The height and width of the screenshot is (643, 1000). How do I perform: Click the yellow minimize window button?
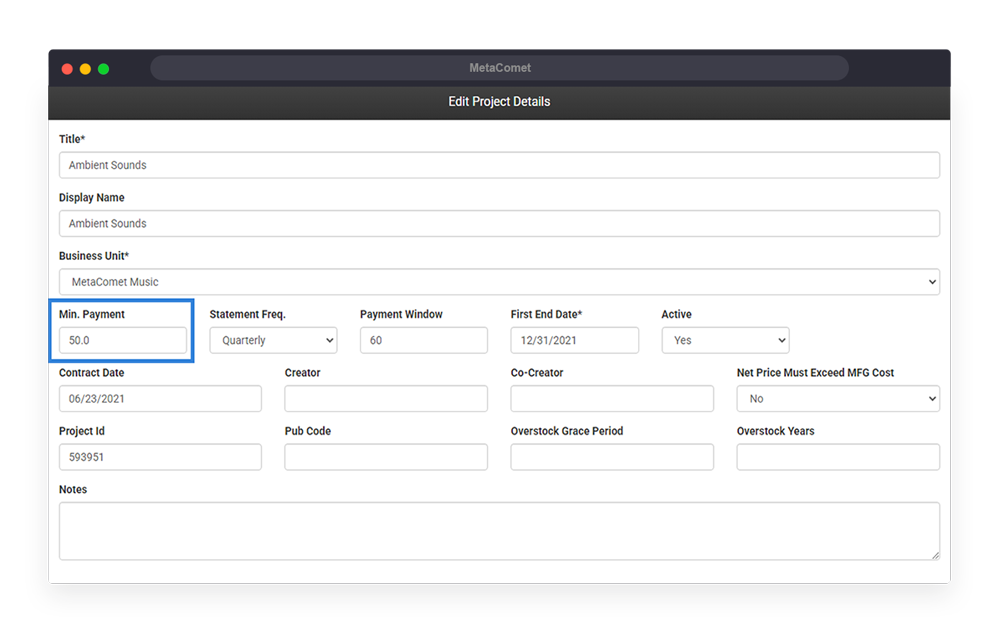point(85,69)
